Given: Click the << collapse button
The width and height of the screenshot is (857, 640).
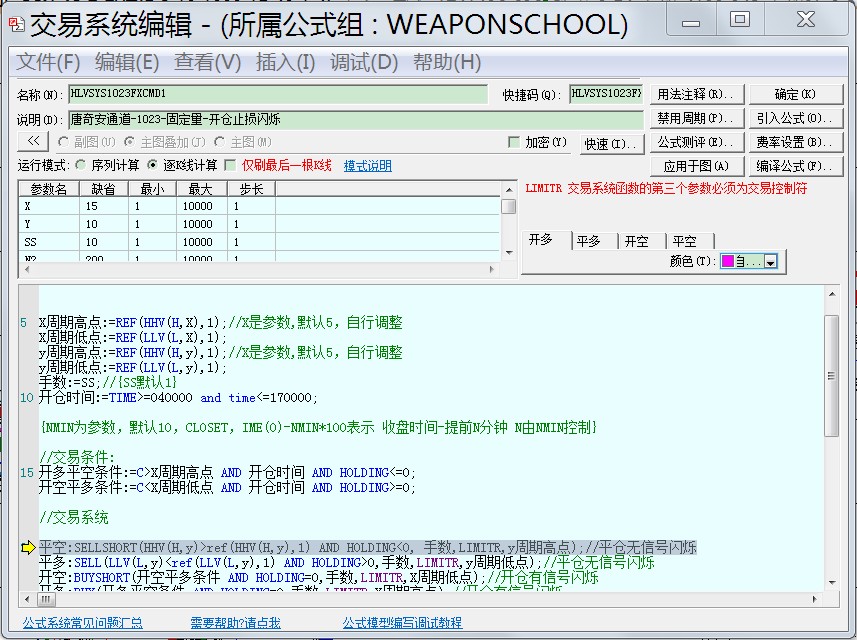Looking at the screenshot, I should (x=33, y=142).
